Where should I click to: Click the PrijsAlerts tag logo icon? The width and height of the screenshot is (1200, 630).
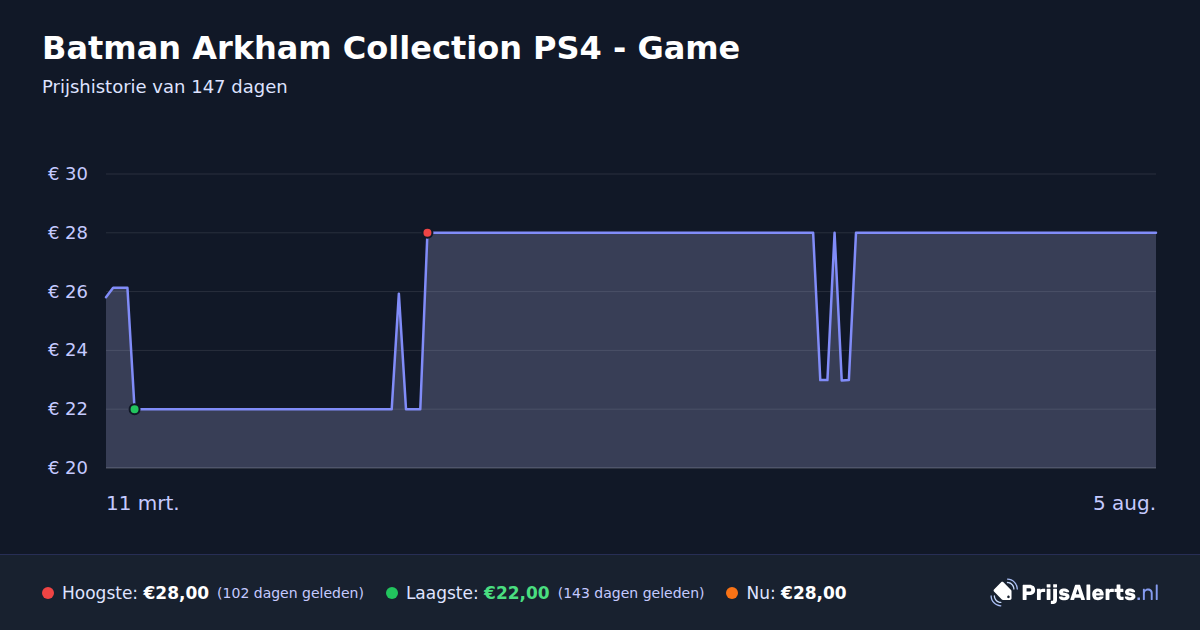pyautogui.click(x=1003, y=592)
